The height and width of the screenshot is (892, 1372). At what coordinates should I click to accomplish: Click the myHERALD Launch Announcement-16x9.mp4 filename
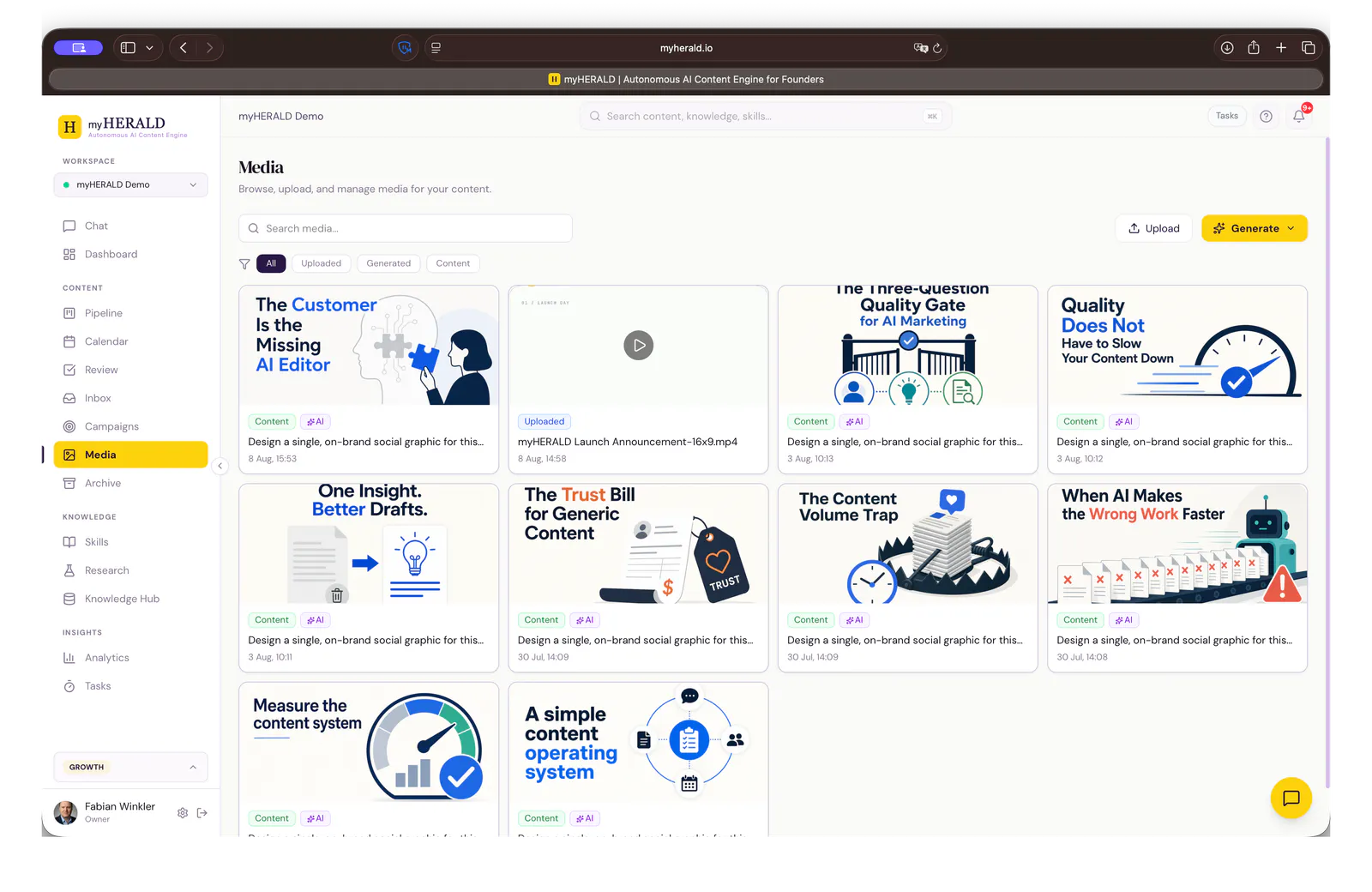(x=628, y=442)
